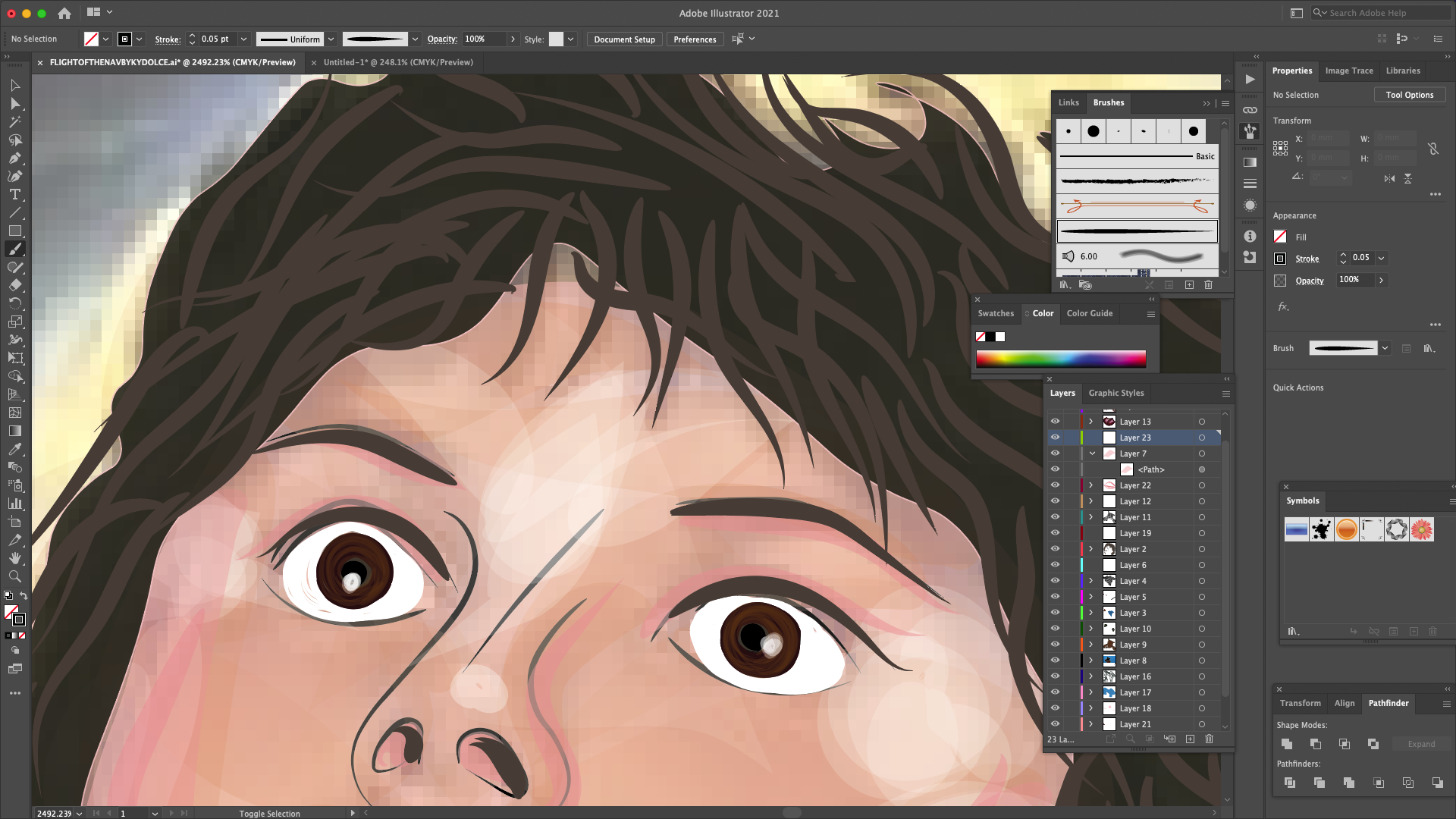
Task: Select the Pen tool
Action: tap(14, 158)
